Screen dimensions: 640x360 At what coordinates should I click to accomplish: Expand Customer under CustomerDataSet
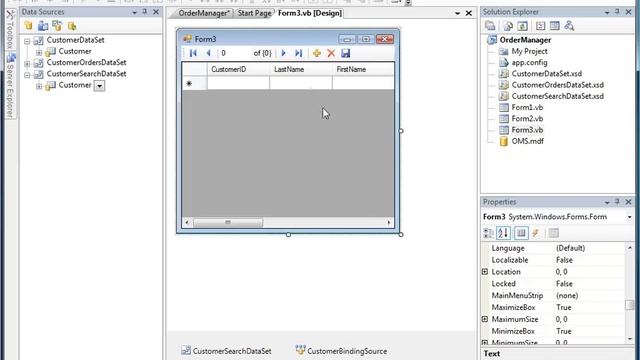click(39, 52)
